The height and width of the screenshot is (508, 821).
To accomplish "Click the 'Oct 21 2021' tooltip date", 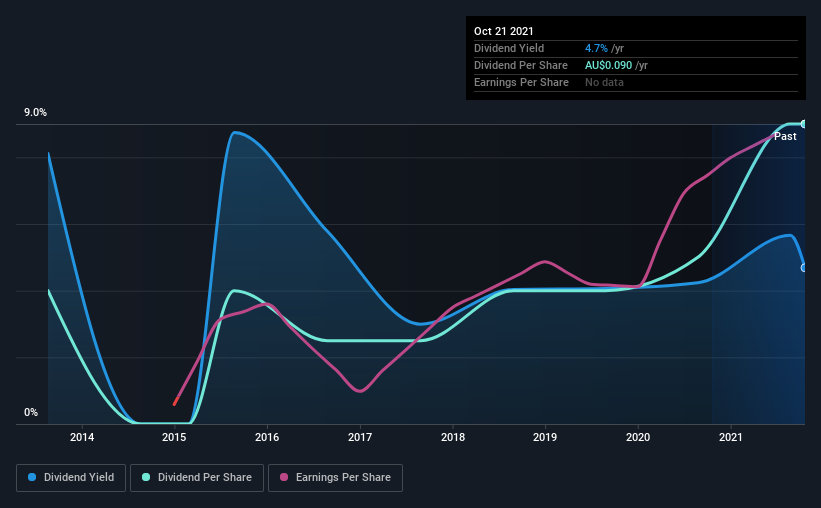I will point(504,31).
